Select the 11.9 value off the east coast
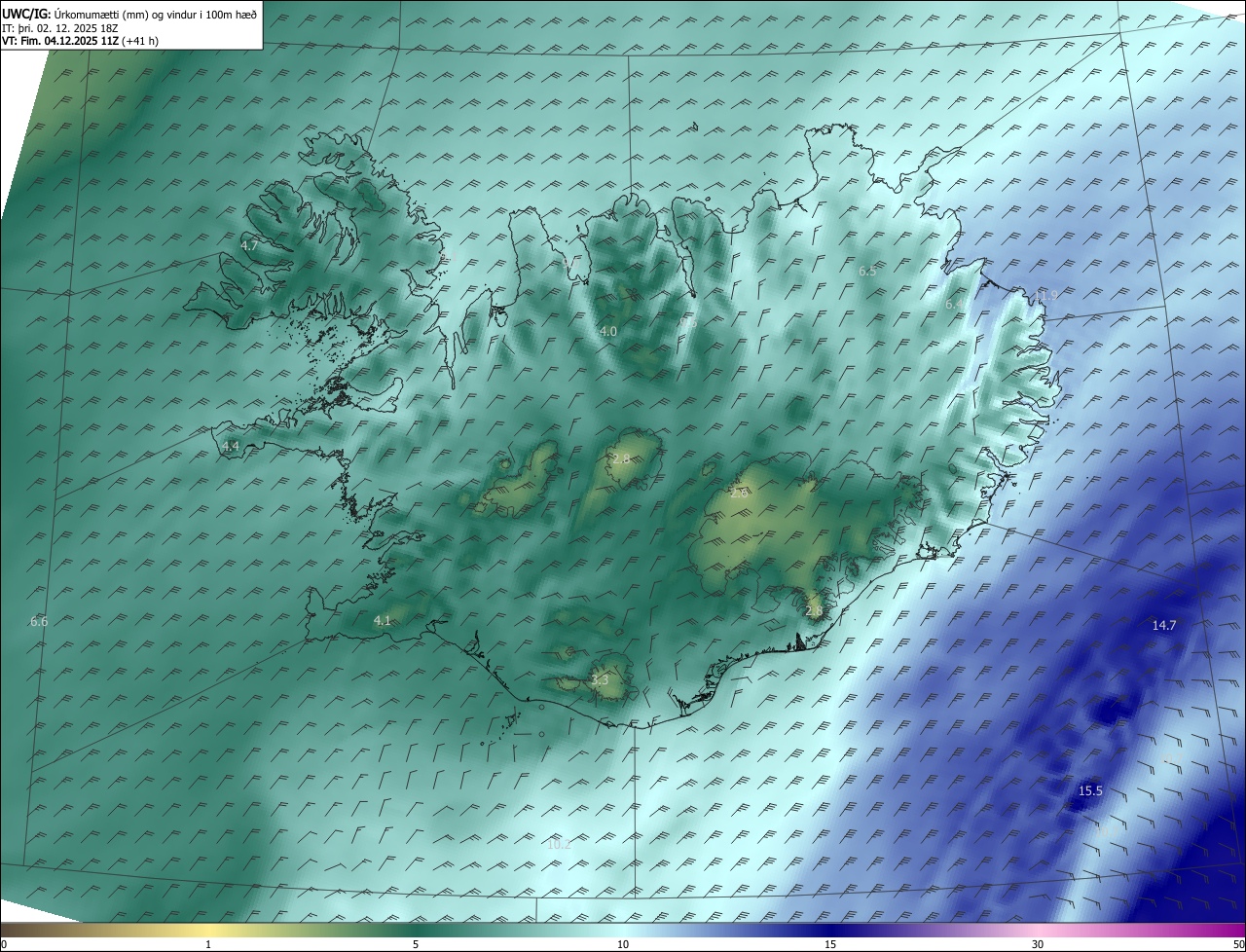Image resolution: width=1246 pixels, height=952 pixels. tap(1044, 295)
